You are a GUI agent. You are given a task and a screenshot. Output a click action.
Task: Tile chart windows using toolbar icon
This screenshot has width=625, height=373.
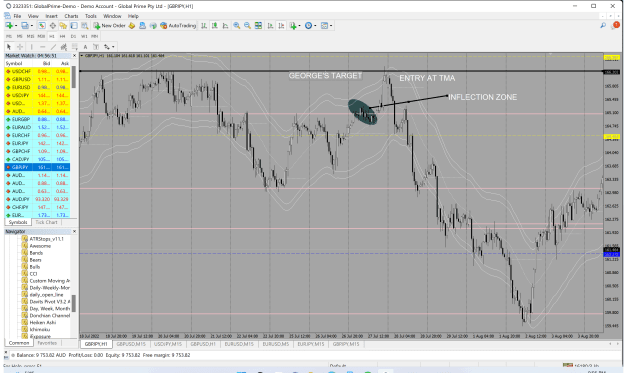pyautogui.click(x=258, y=26)
